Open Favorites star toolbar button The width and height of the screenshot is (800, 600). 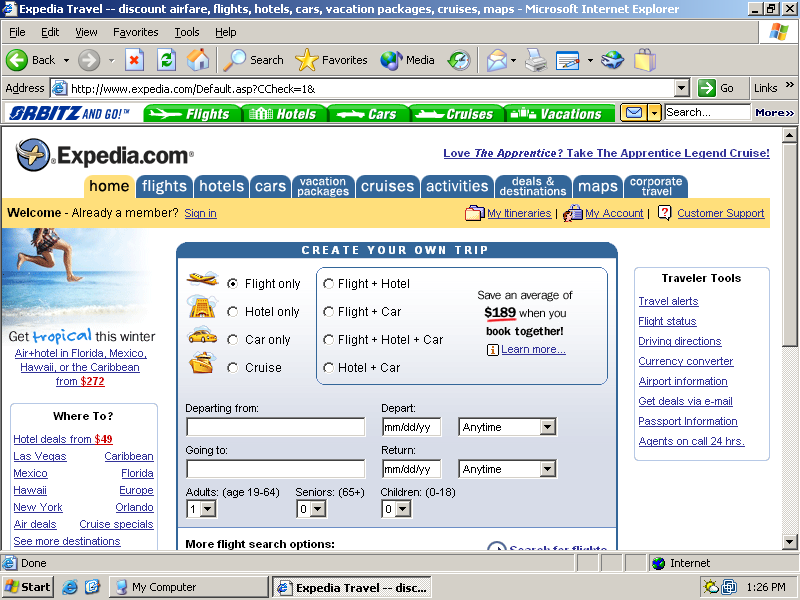coord(331,60)
